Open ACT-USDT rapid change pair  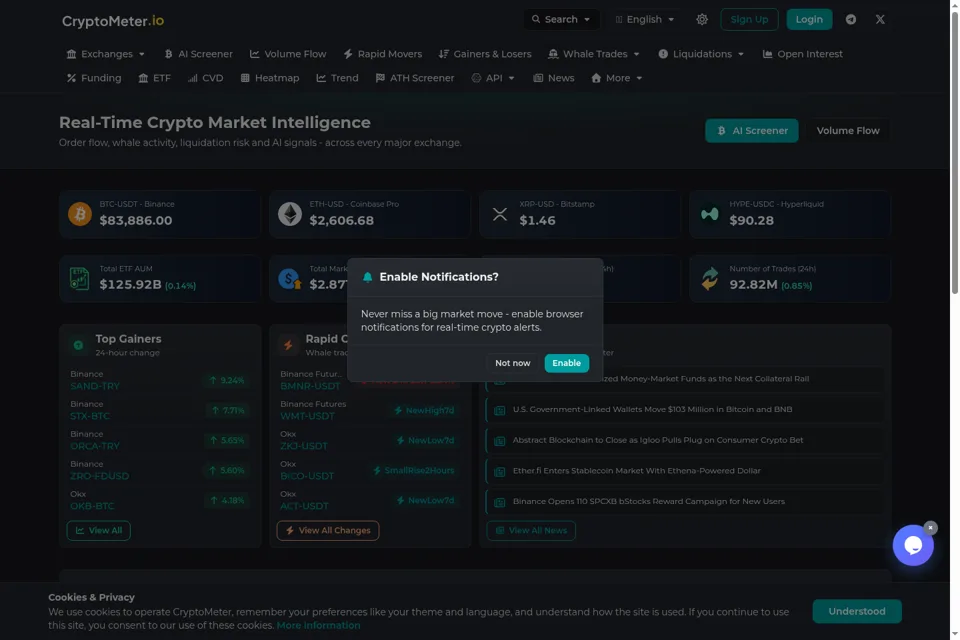point(304,506)
